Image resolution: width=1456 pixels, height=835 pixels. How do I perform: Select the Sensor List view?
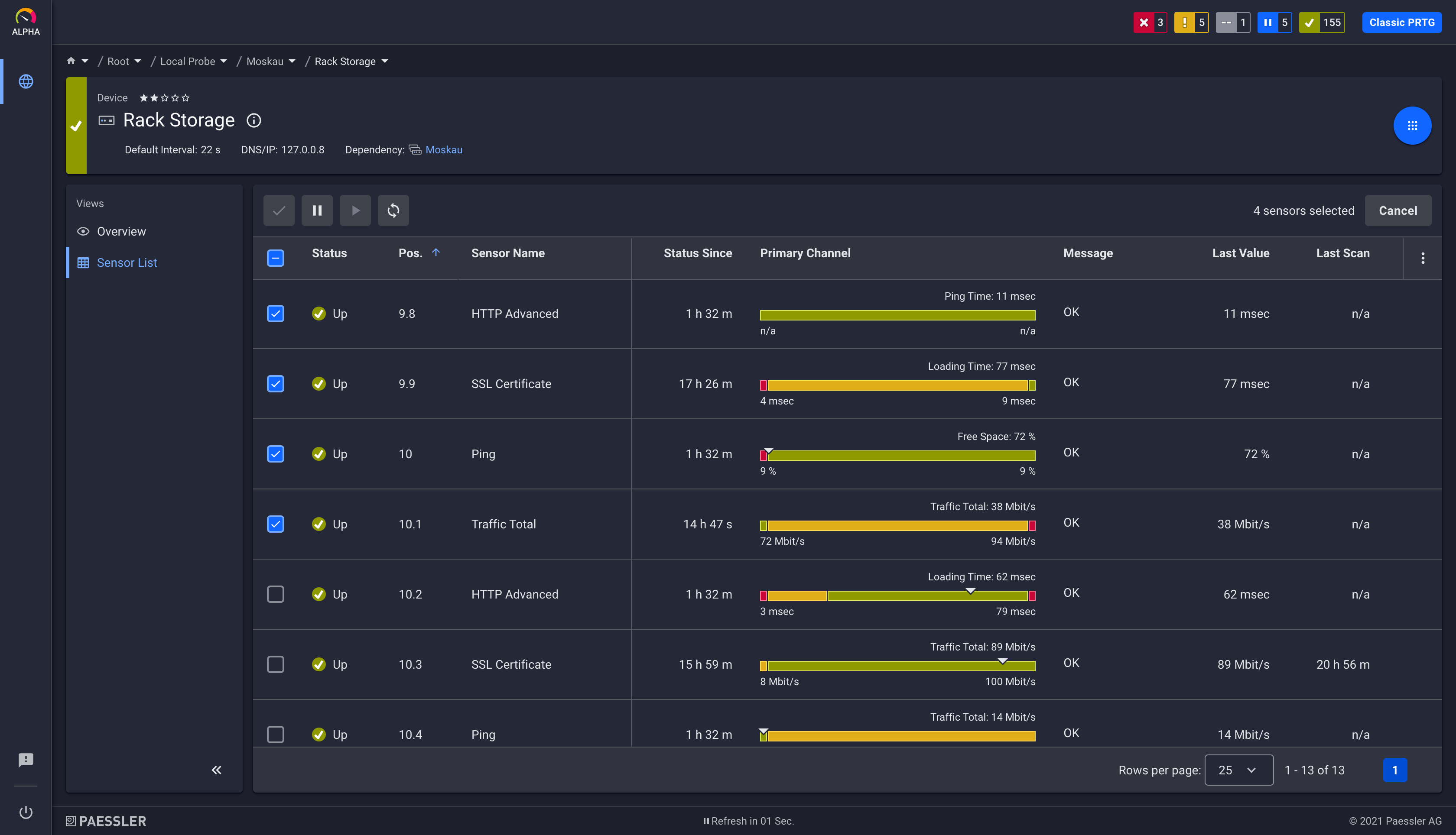click(x=127, y=262)
